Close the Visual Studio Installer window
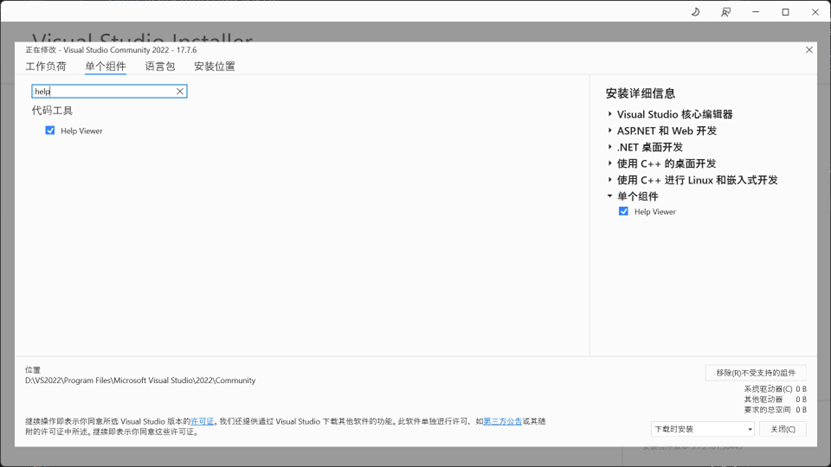This screenshot has width=831, height=467. 815,12
